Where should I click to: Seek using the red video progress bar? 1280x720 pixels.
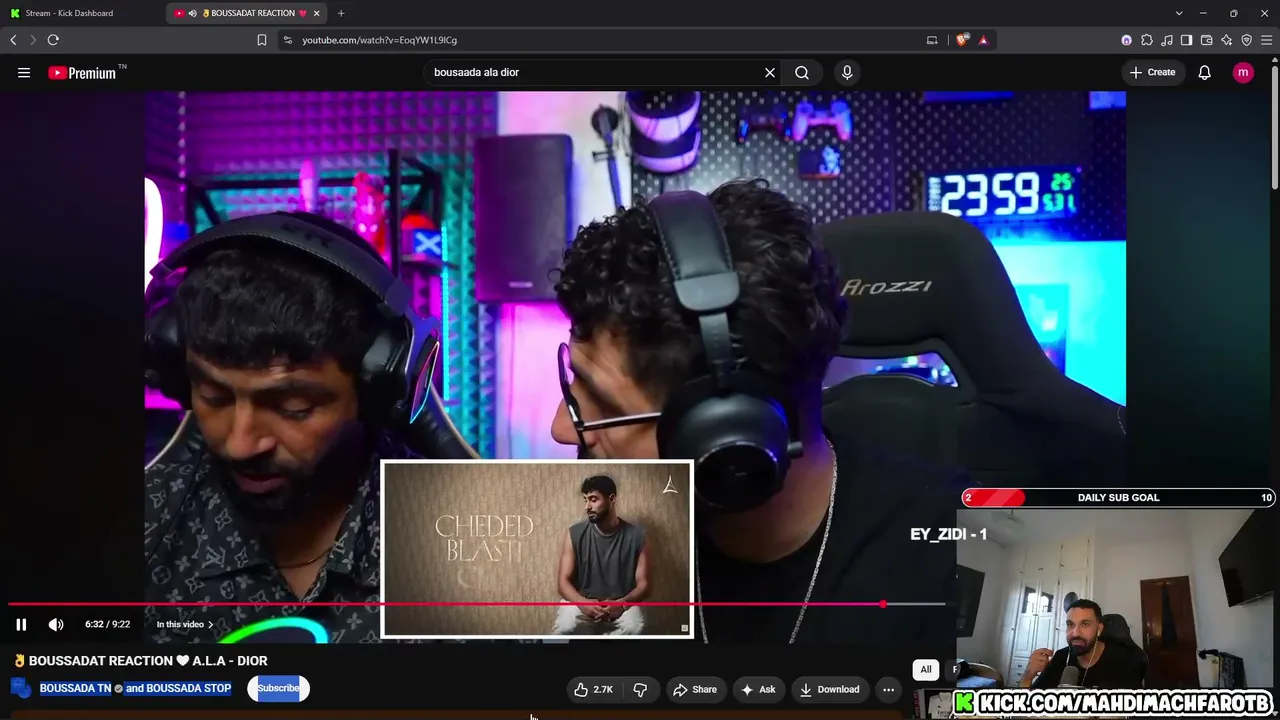476,604
